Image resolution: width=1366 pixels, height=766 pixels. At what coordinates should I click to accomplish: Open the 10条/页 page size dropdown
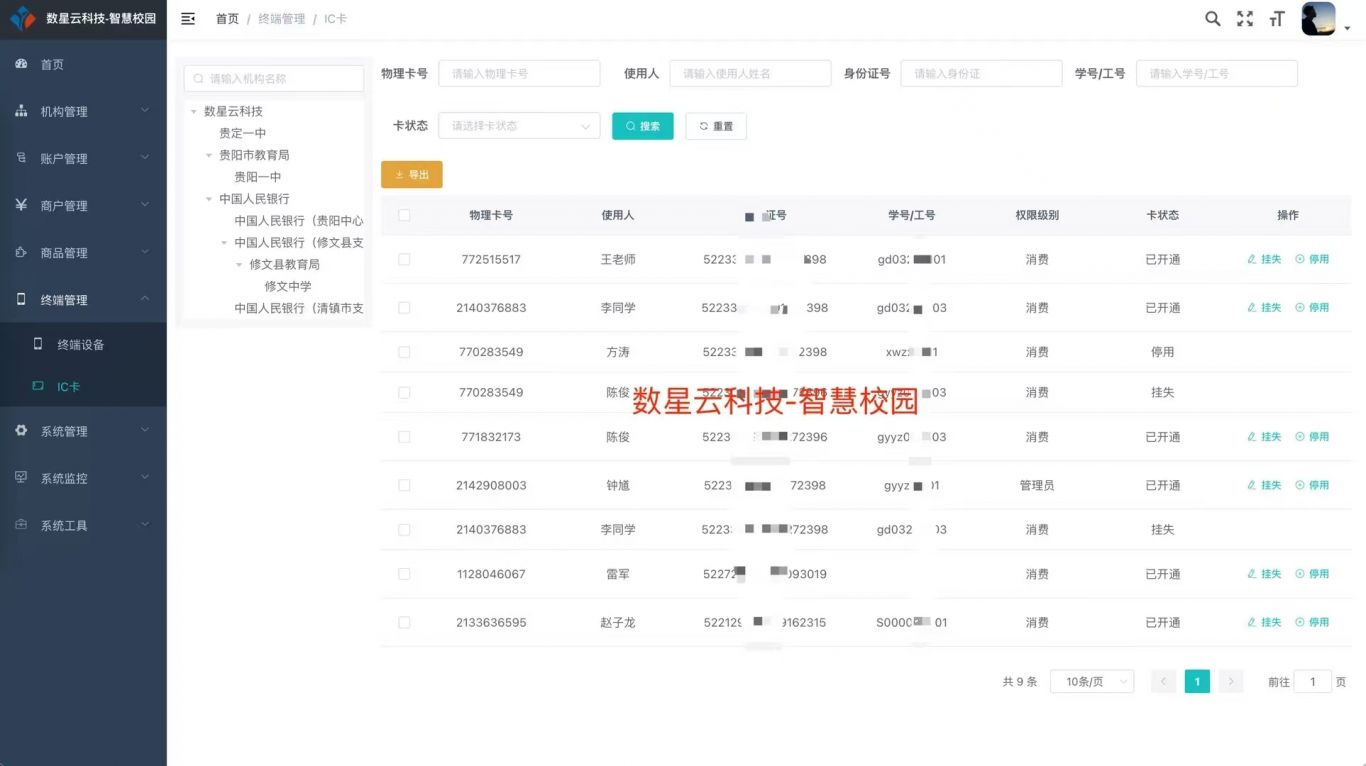point(1092,682)
